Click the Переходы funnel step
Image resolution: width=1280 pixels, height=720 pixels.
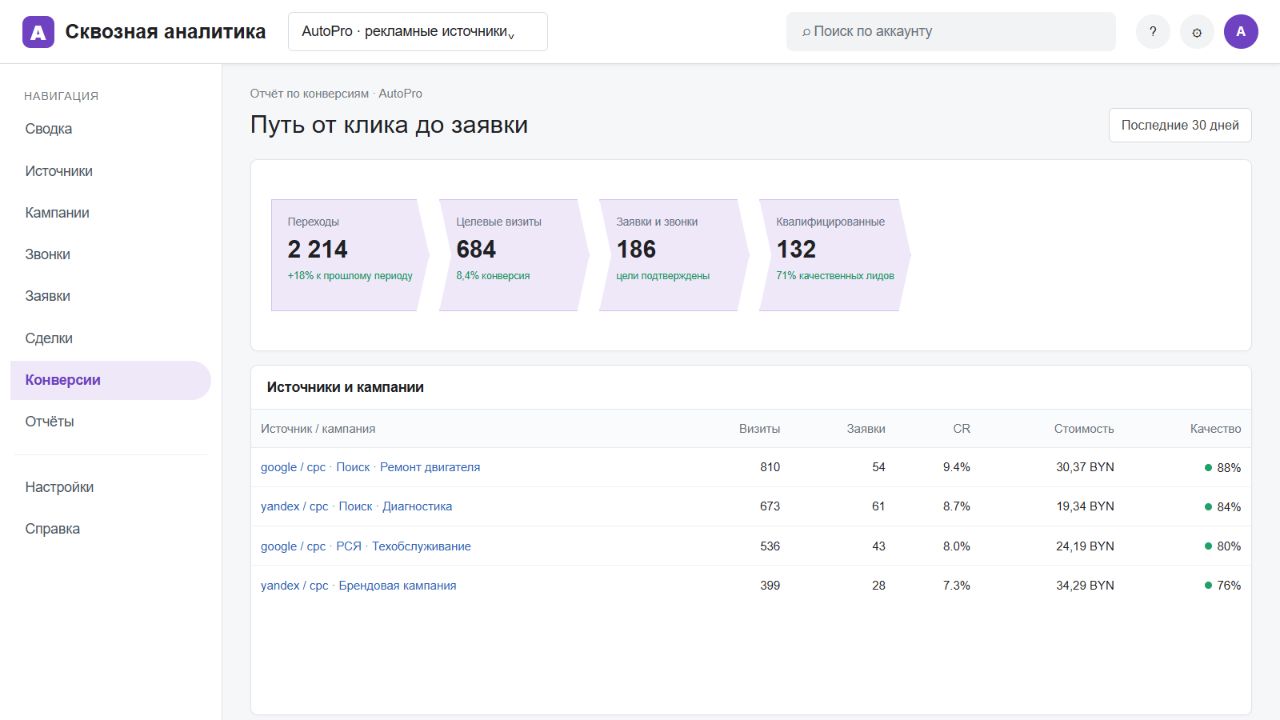pos(350,255)
